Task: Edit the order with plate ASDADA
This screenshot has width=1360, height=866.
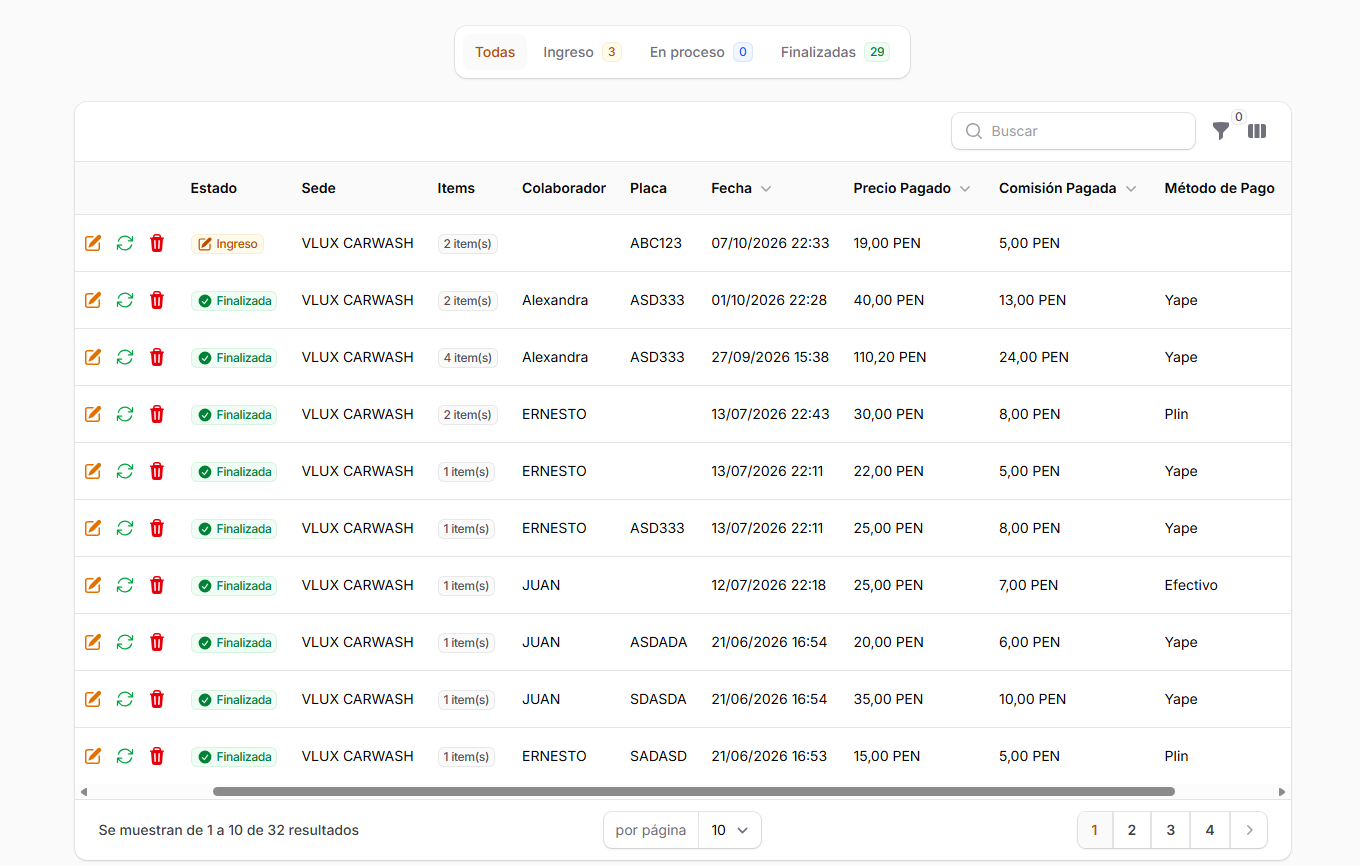Action: click(93, 642)
